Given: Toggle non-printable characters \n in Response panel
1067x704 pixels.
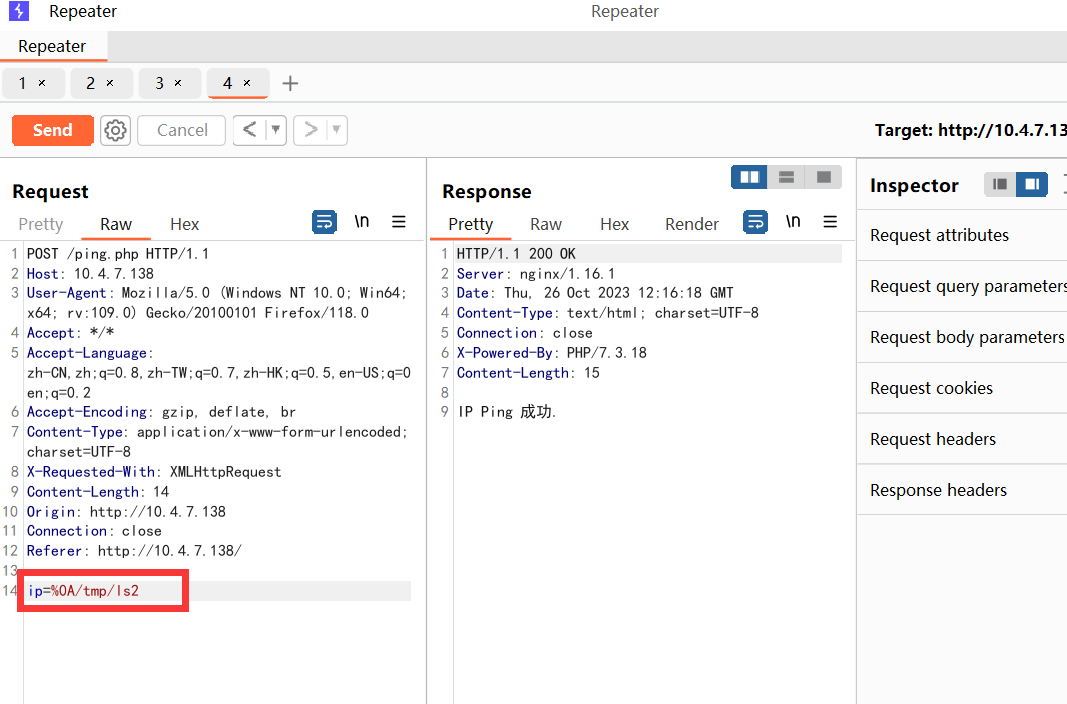Looking at the screenshot, I should tap(793, 222).
